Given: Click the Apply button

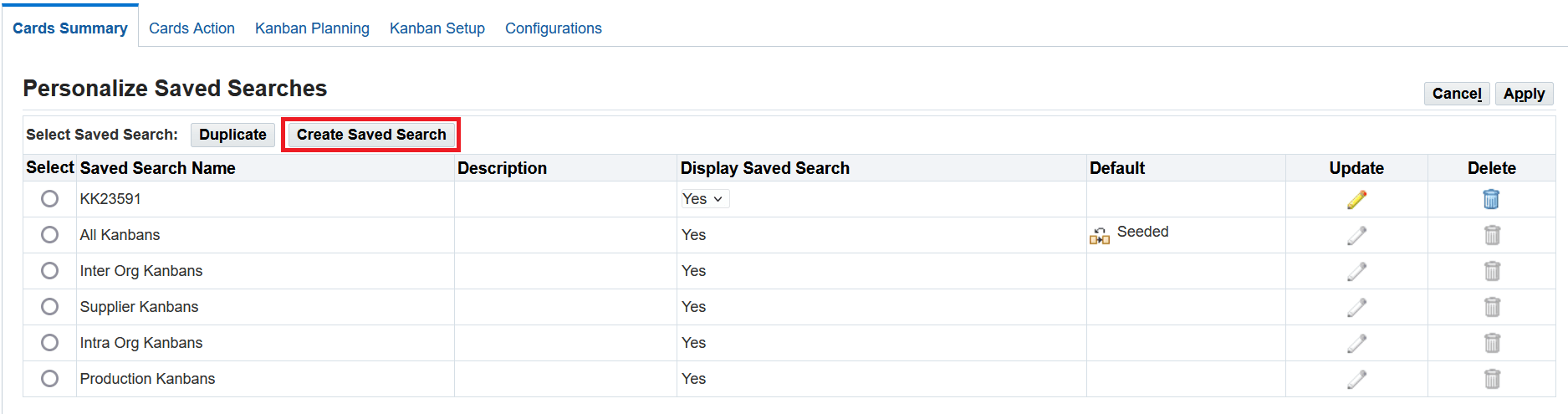Looking at the screenshot, I should 1524,94.
